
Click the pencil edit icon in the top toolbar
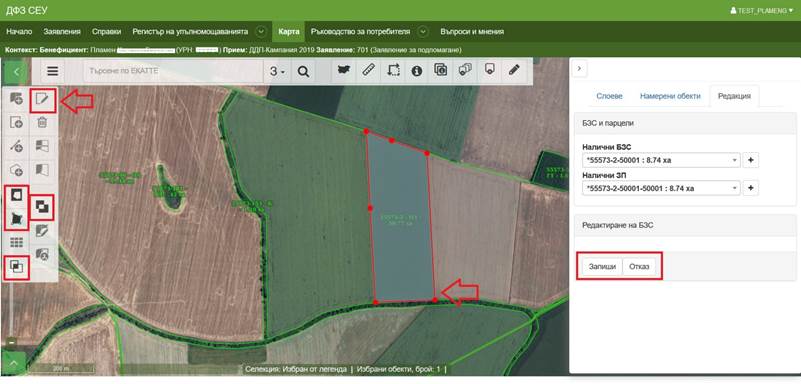tap(513, 71)
